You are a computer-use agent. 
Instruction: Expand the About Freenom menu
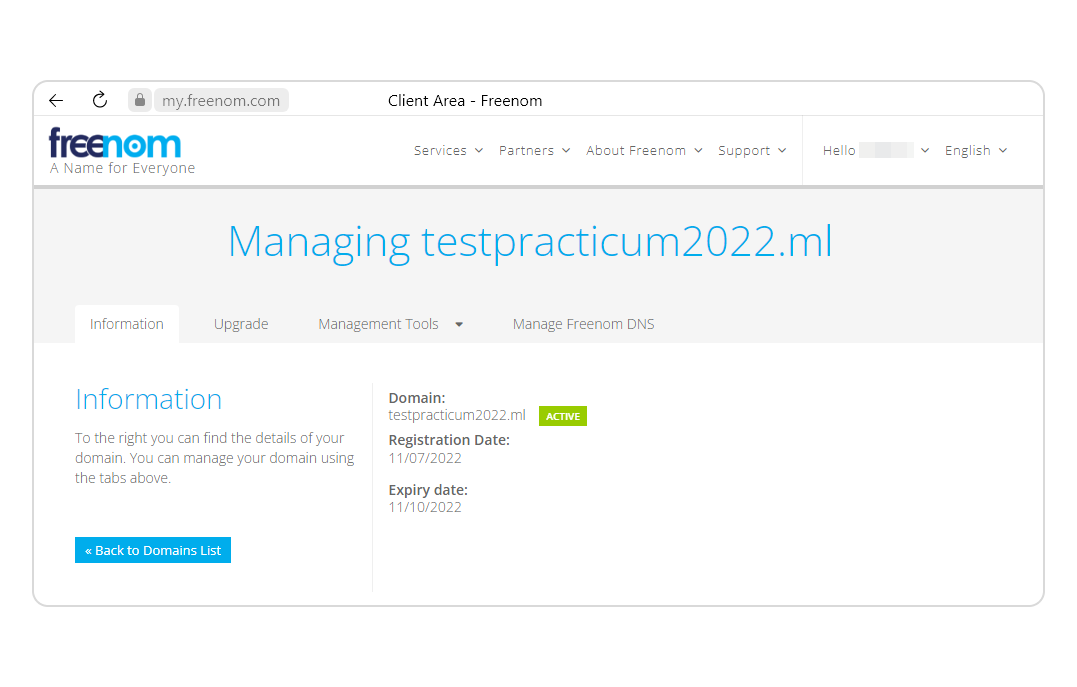tap(644, 150)
